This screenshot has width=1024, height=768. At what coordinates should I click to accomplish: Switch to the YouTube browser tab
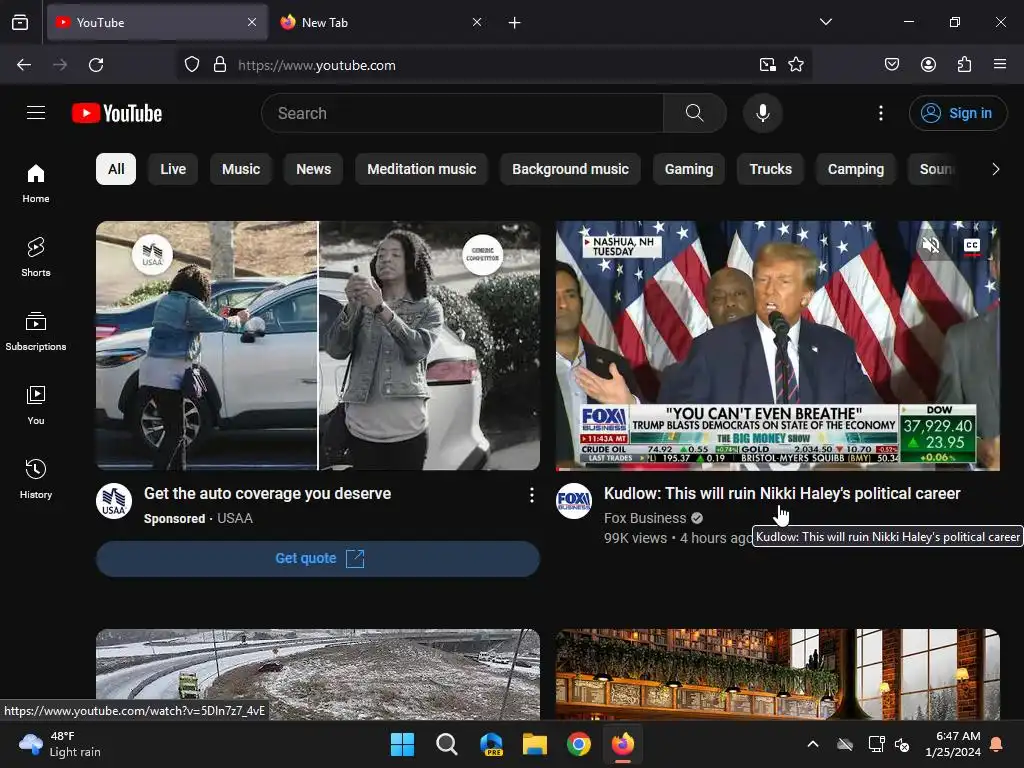point(157,22)
